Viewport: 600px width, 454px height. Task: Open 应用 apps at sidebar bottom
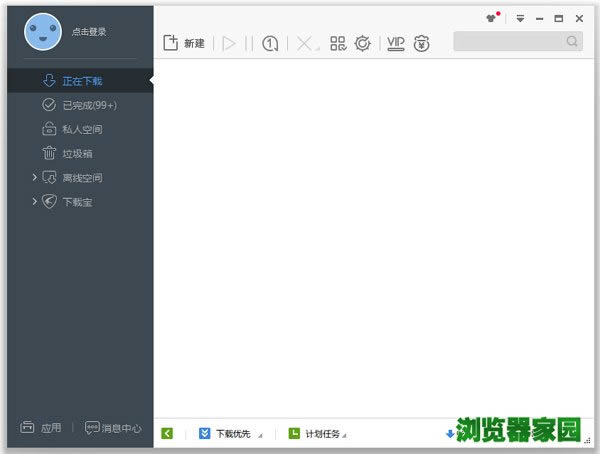pyautogui.click(x=40, y=427)
